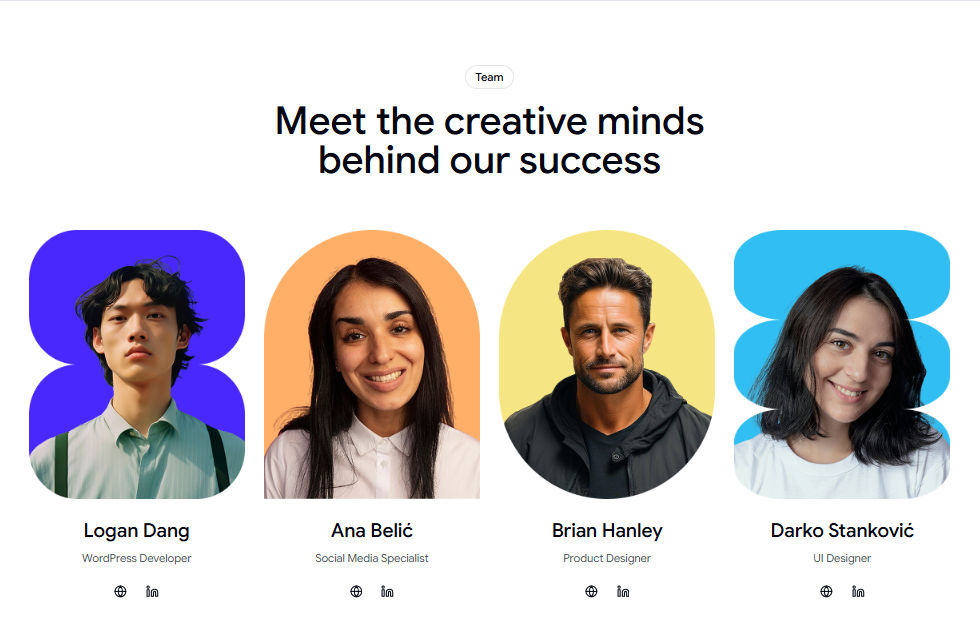The height and width of the screenshot is (642, 980).
Task: Select Logan Dang's portrait photo
Action: click(137, 364)
